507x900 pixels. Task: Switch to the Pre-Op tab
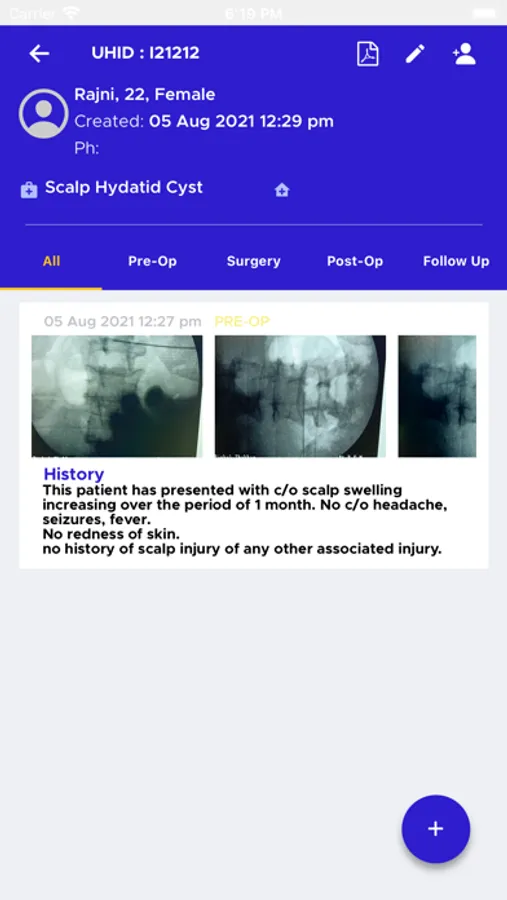coord(152,261)
